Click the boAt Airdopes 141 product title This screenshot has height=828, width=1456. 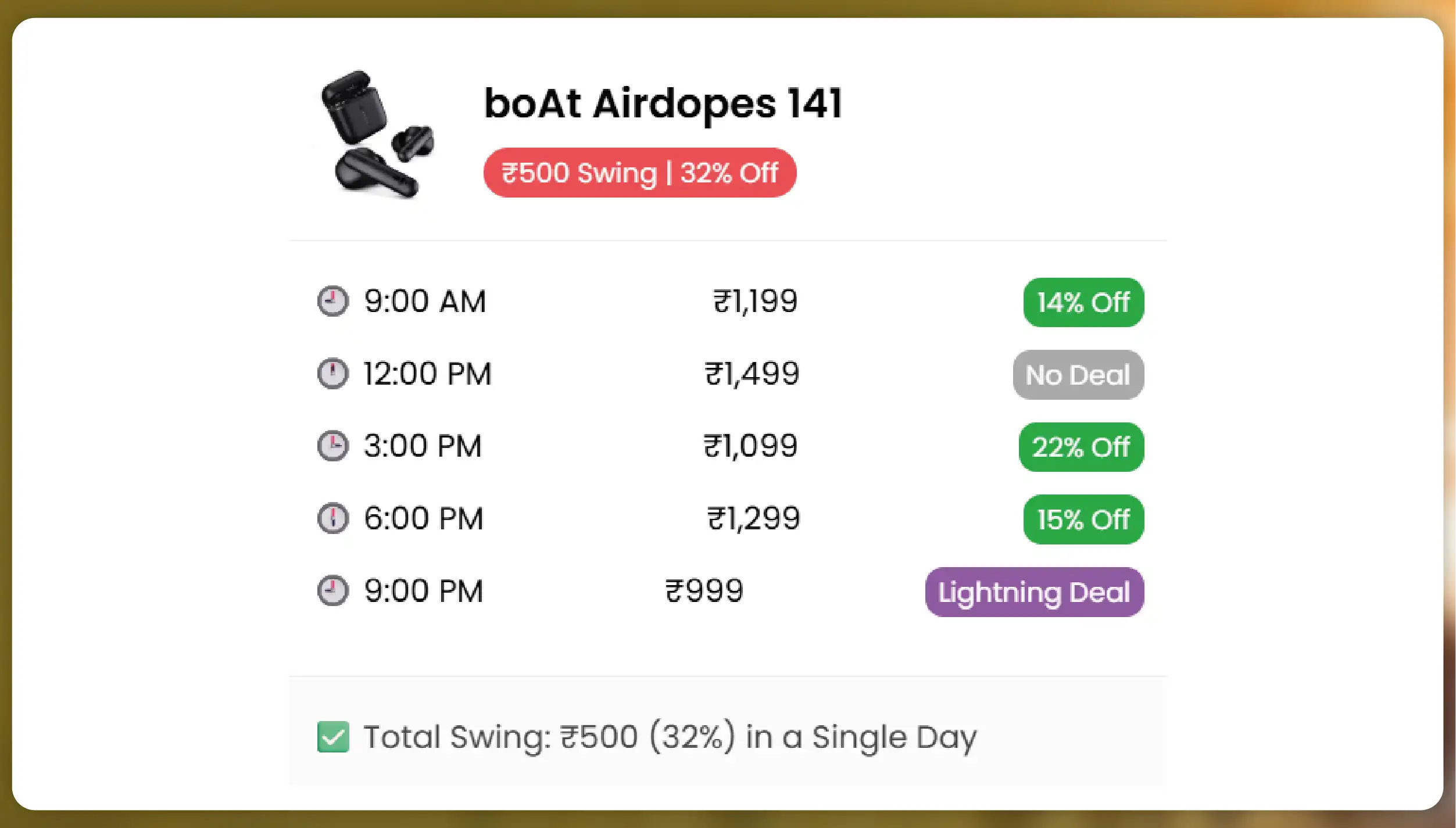point(663,104)
